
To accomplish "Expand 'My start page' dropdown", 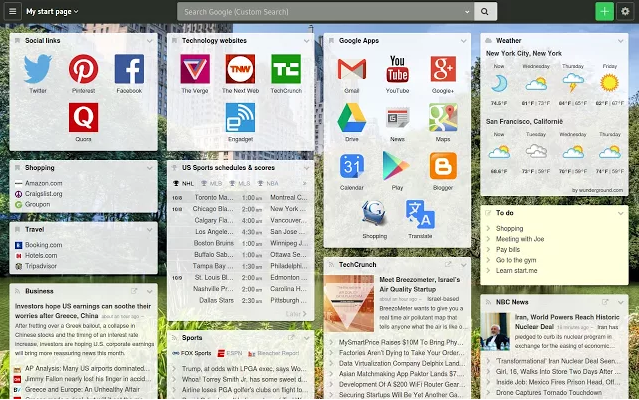I will [52, 11].
